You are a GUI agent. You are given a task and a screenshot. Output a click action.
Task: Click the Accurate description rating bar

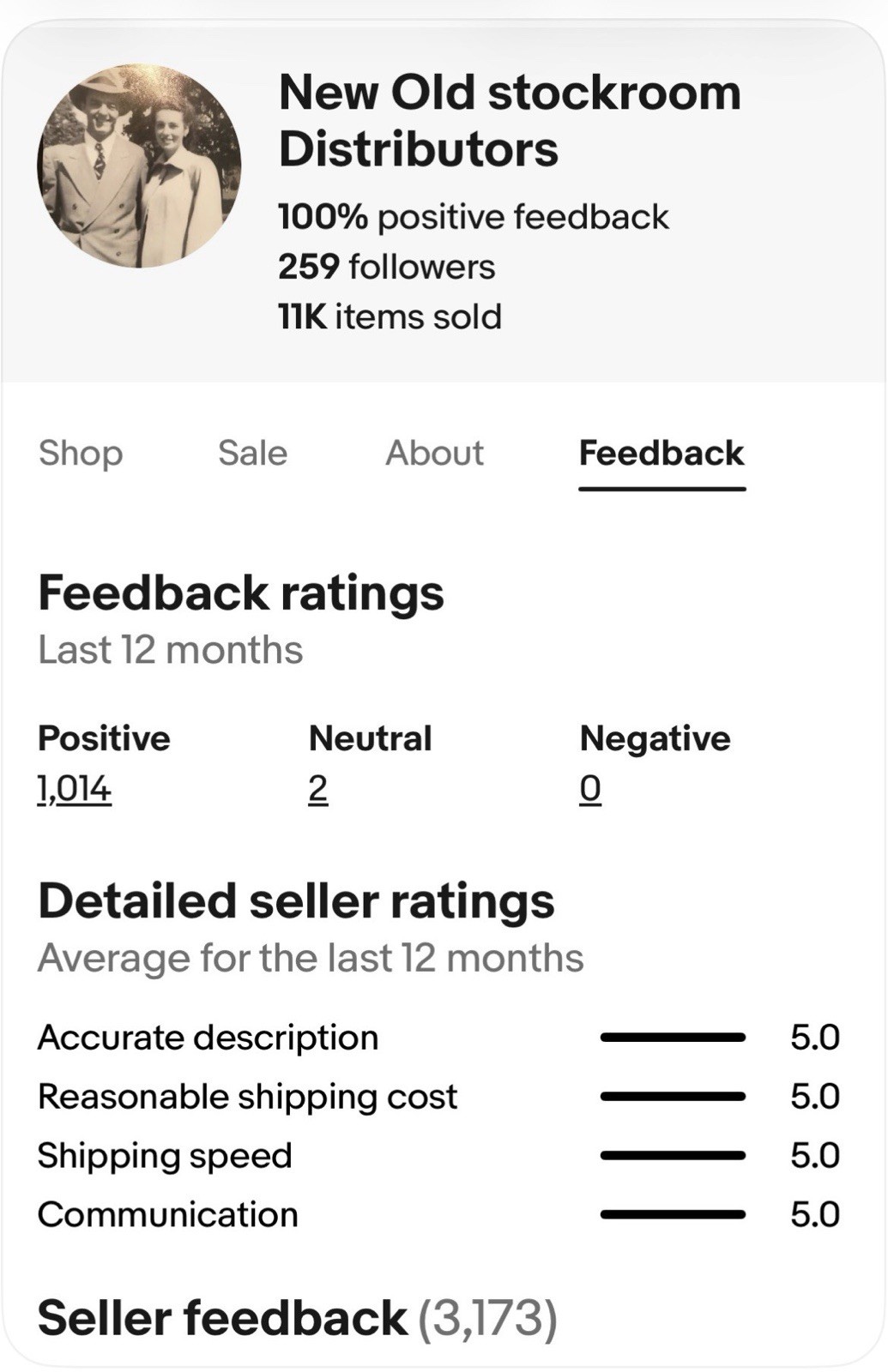674,1038
